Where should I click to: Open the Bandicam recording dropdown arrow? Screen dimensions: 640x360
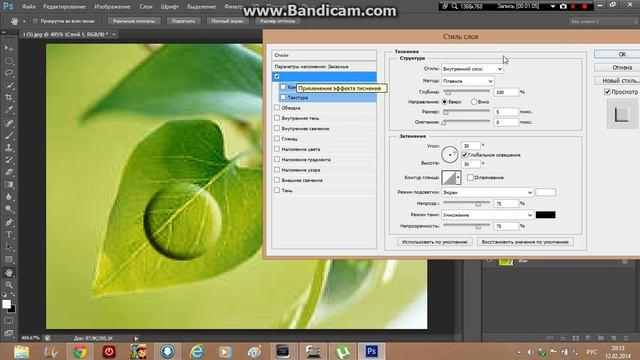[x=553, y=7]
